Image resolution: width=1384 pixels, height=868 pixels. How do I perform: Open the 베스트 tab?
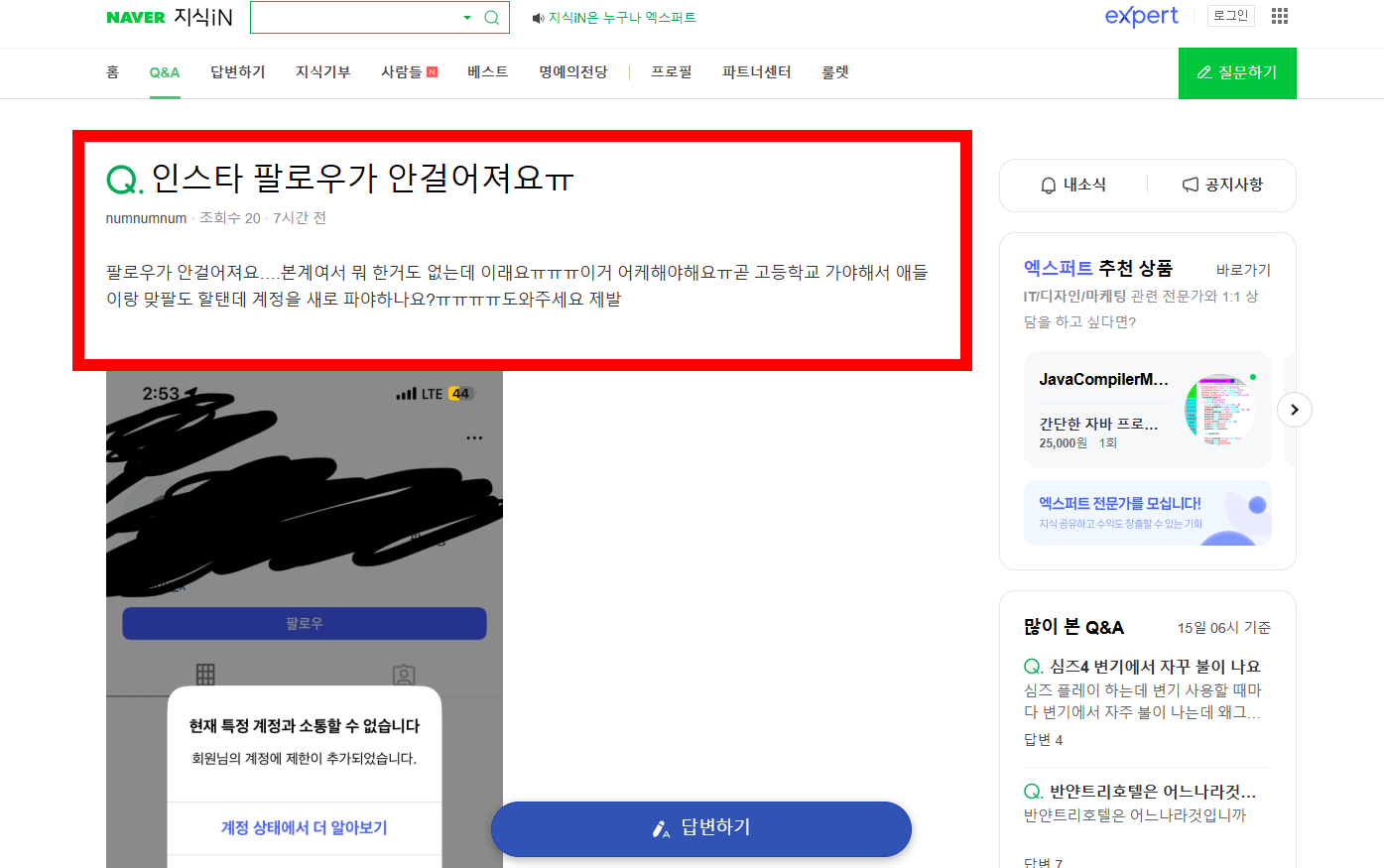click(488, 72)
